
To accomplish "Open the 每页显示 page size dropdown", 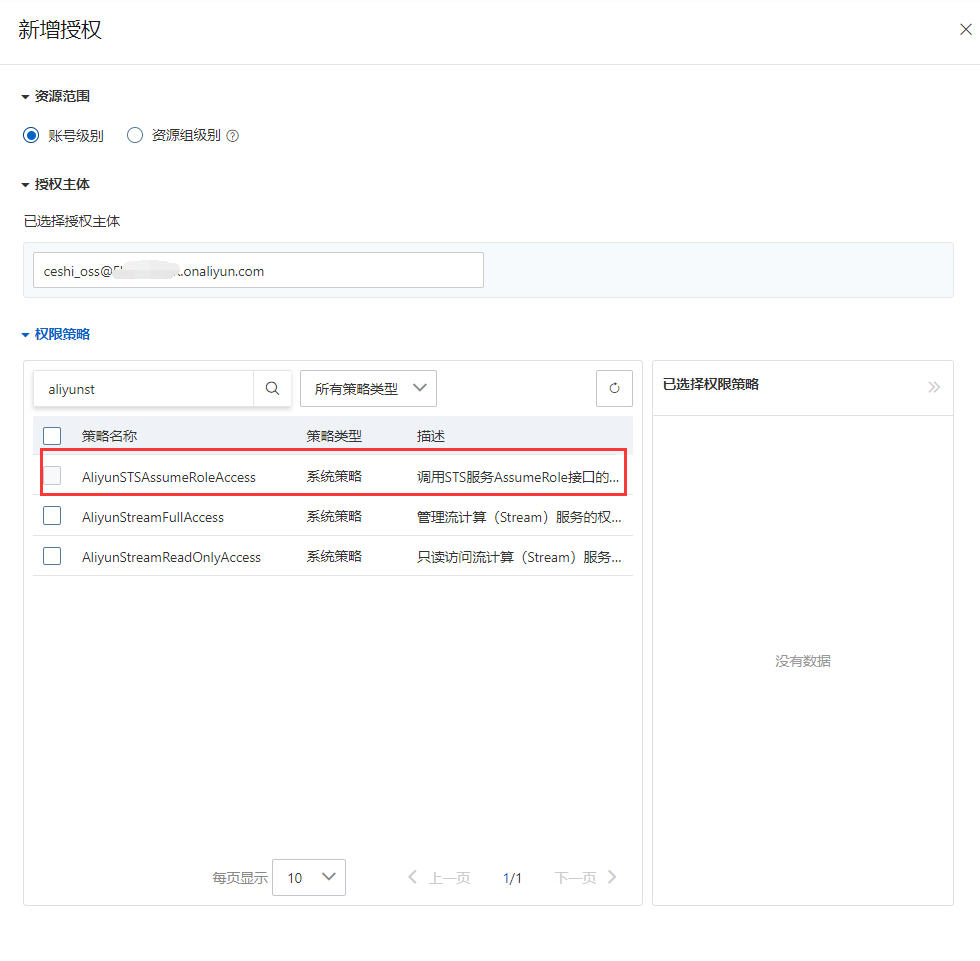I will pos(309,877).
